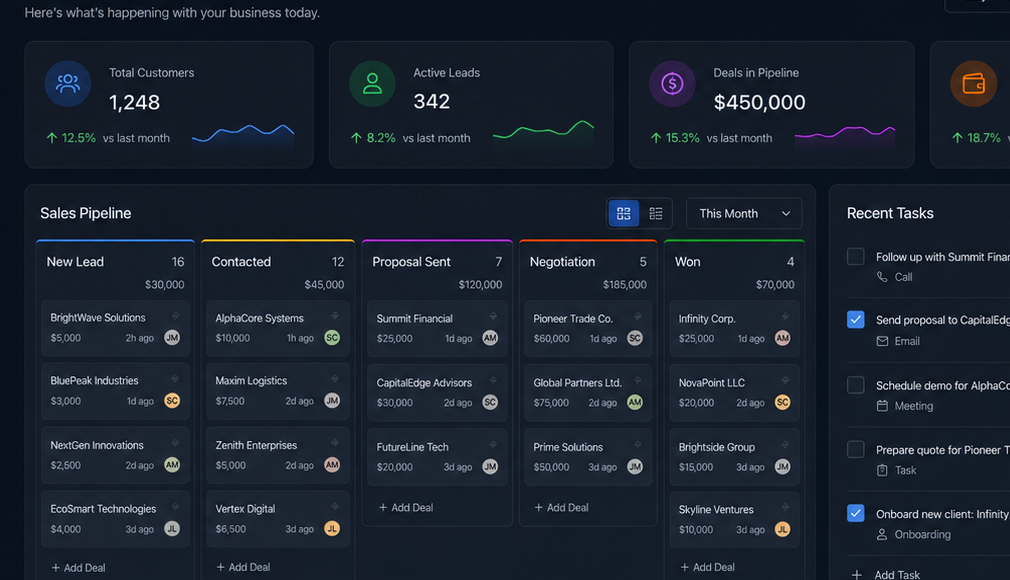This screenshot has height=580, width=1010.
Task: Click the Infinity Corp. move icon
Action: click(785, 316)
